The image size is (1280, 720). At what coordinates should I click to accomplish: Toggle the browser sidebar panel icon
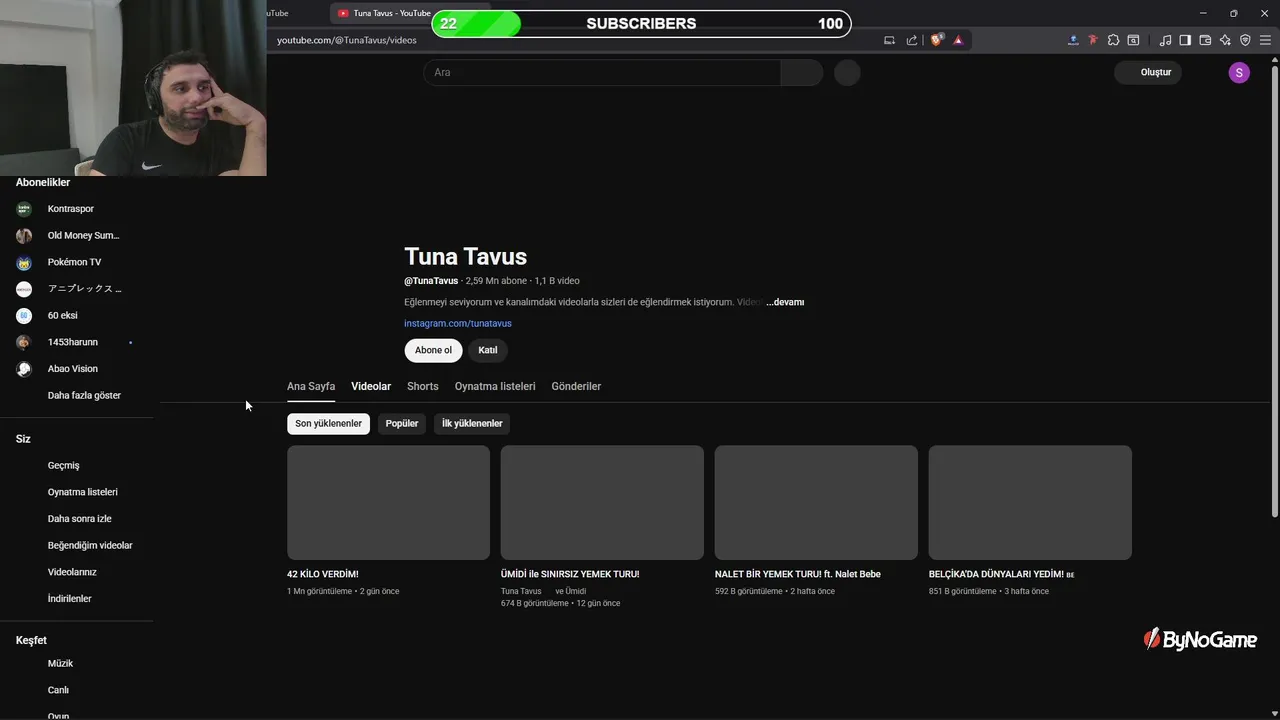[x=1185, y=40]
